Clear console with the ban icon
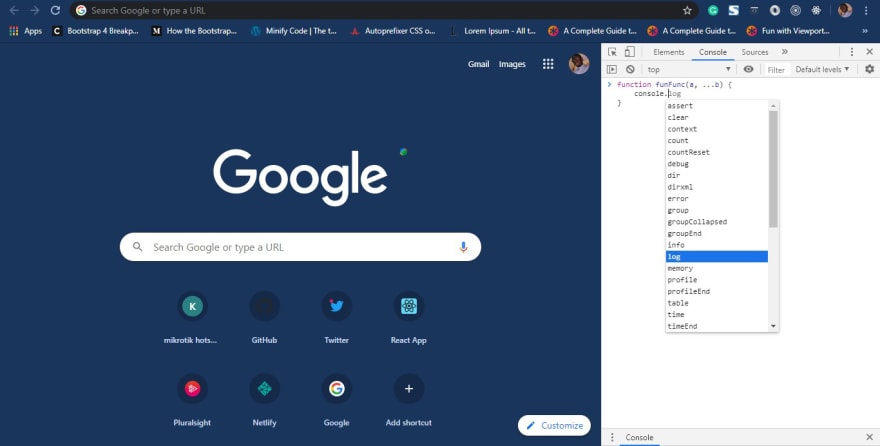Image resolution: width=880 pixels, height=446 pixels. coord(630,69)
